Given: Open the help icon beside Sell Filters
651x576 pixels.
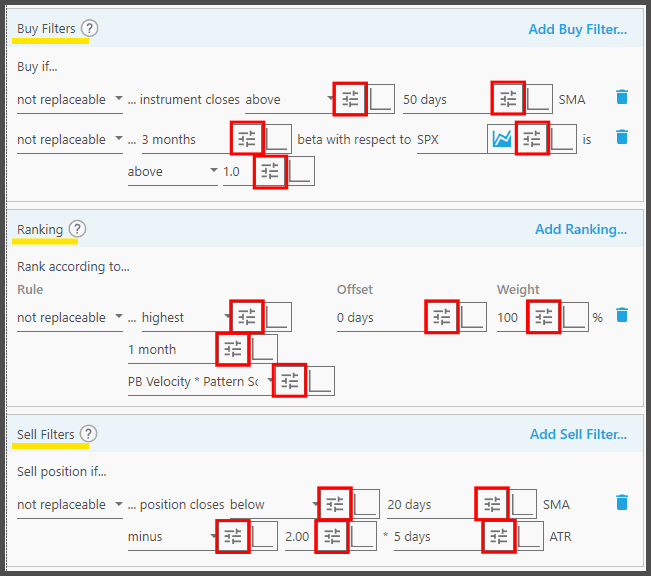Looking at the screenshot, I should (x=88, y=434).
